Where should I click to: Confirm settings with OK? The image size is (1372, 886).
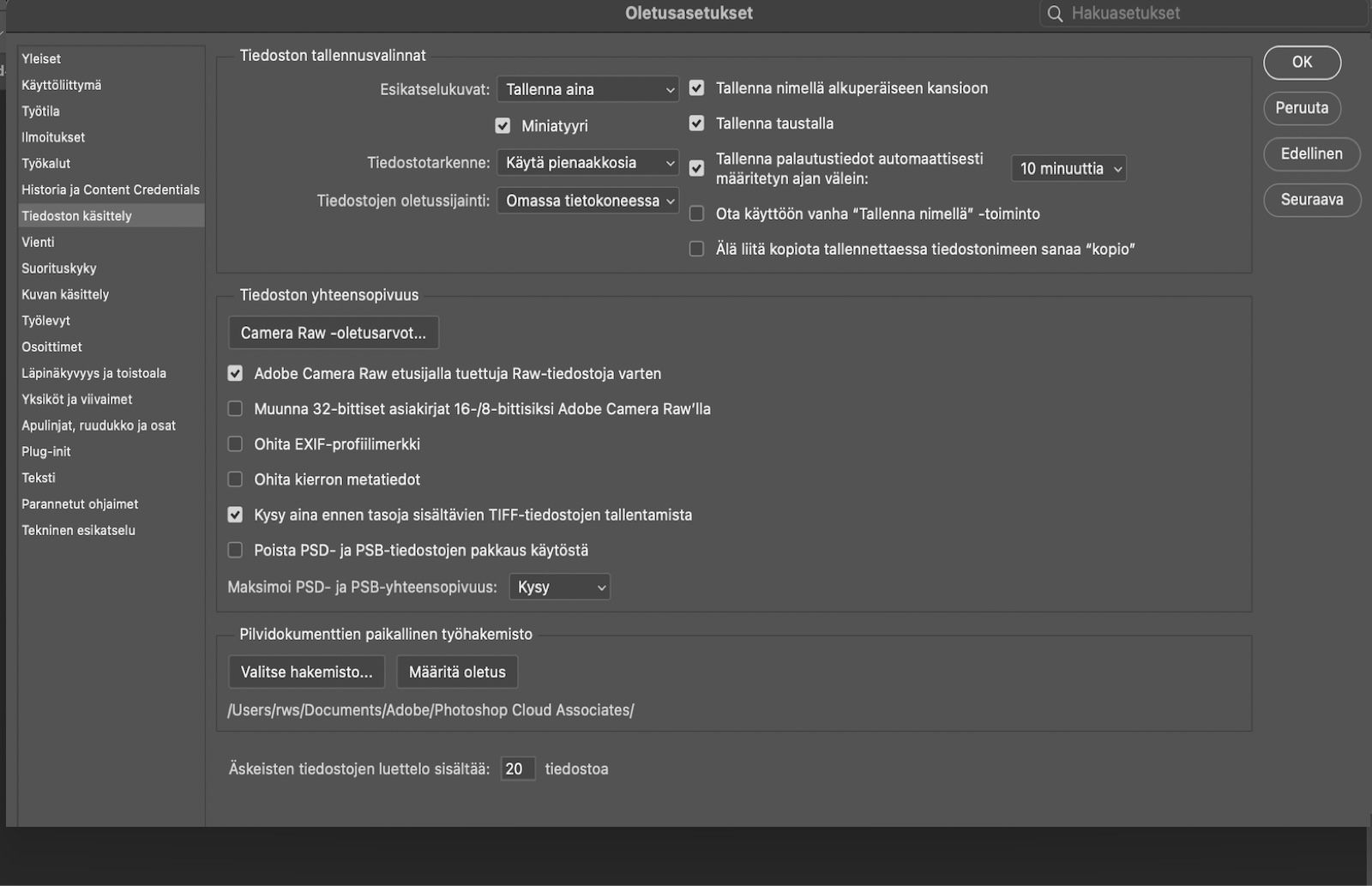pyautogui.click(x=1302, y=62)
